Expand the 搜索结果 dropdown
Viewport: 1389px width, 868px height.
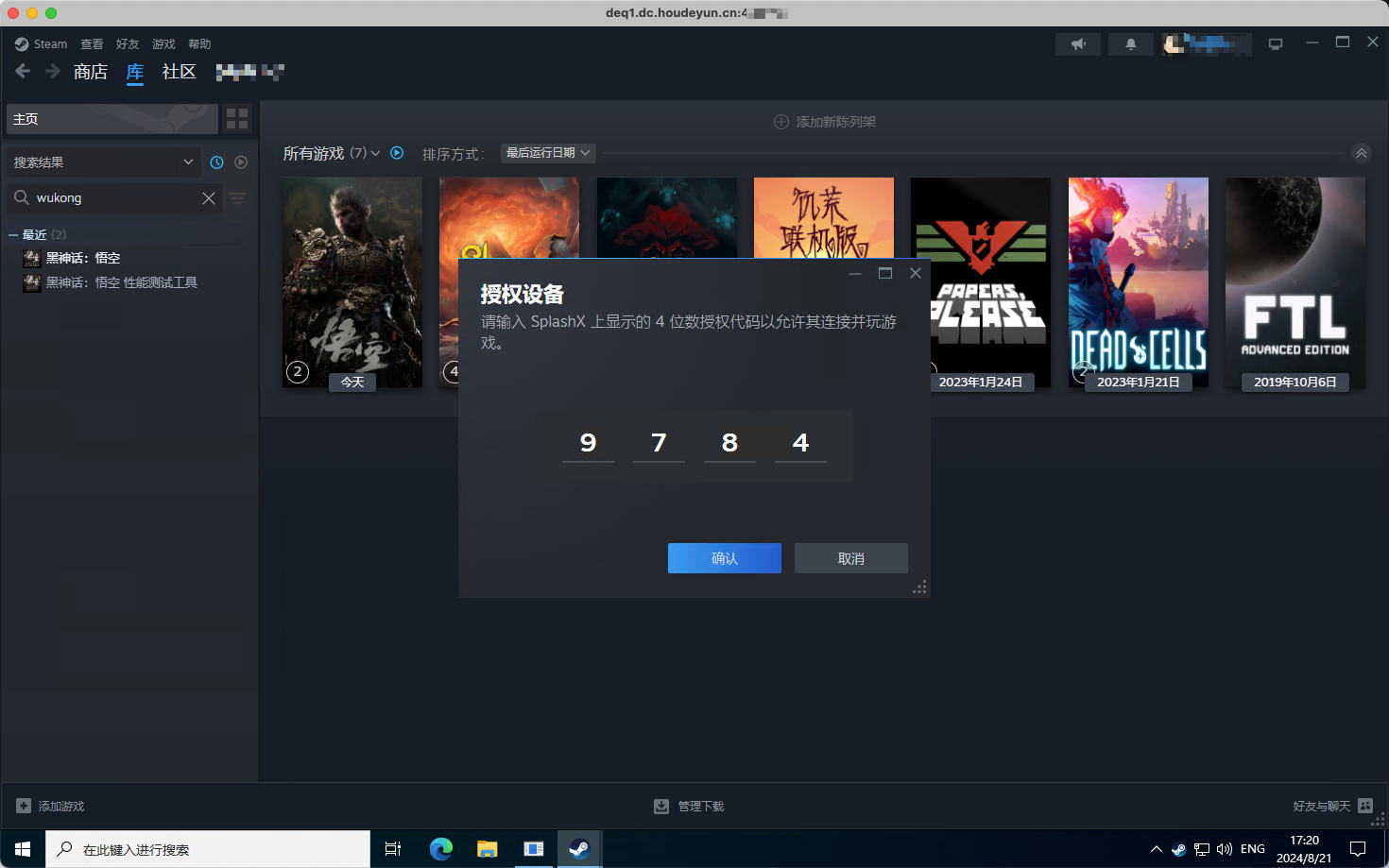[103, 162]
